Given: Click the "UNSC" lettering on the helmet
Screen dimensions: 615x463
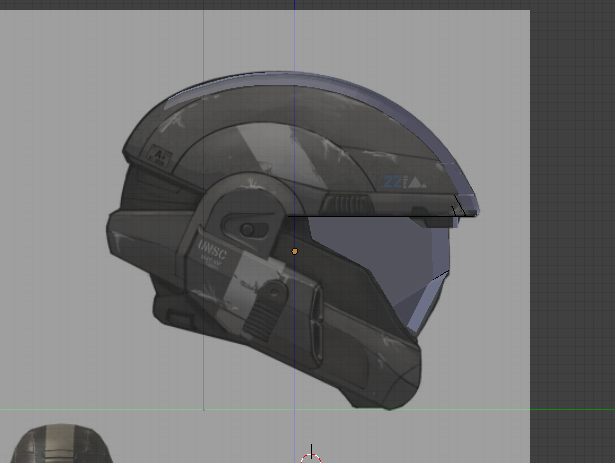Looking at the screenshot, I should pyautogui.click(x=212, y=250).
